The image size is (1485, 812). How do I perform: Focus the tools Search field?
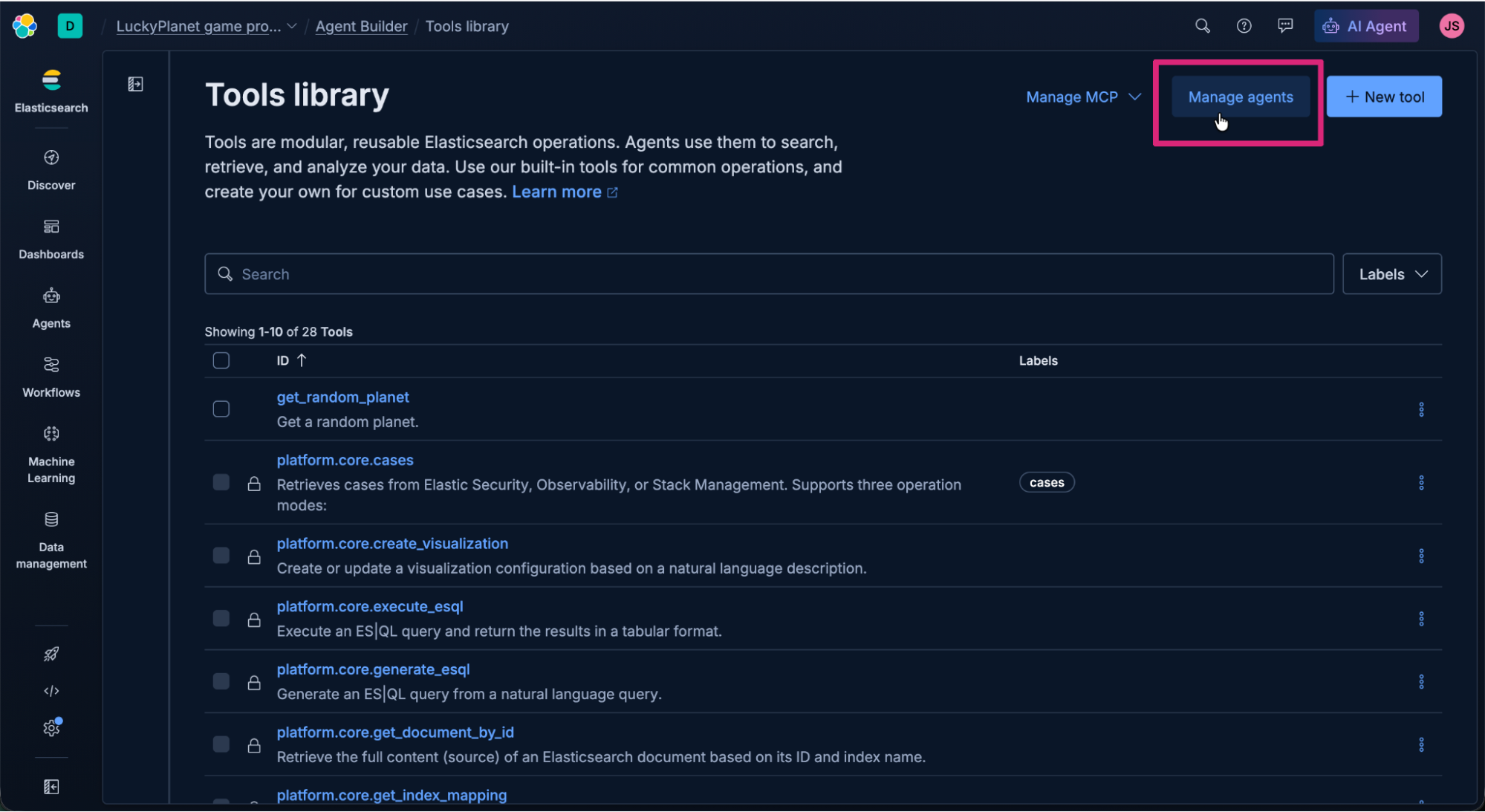(x=769, y=274)
